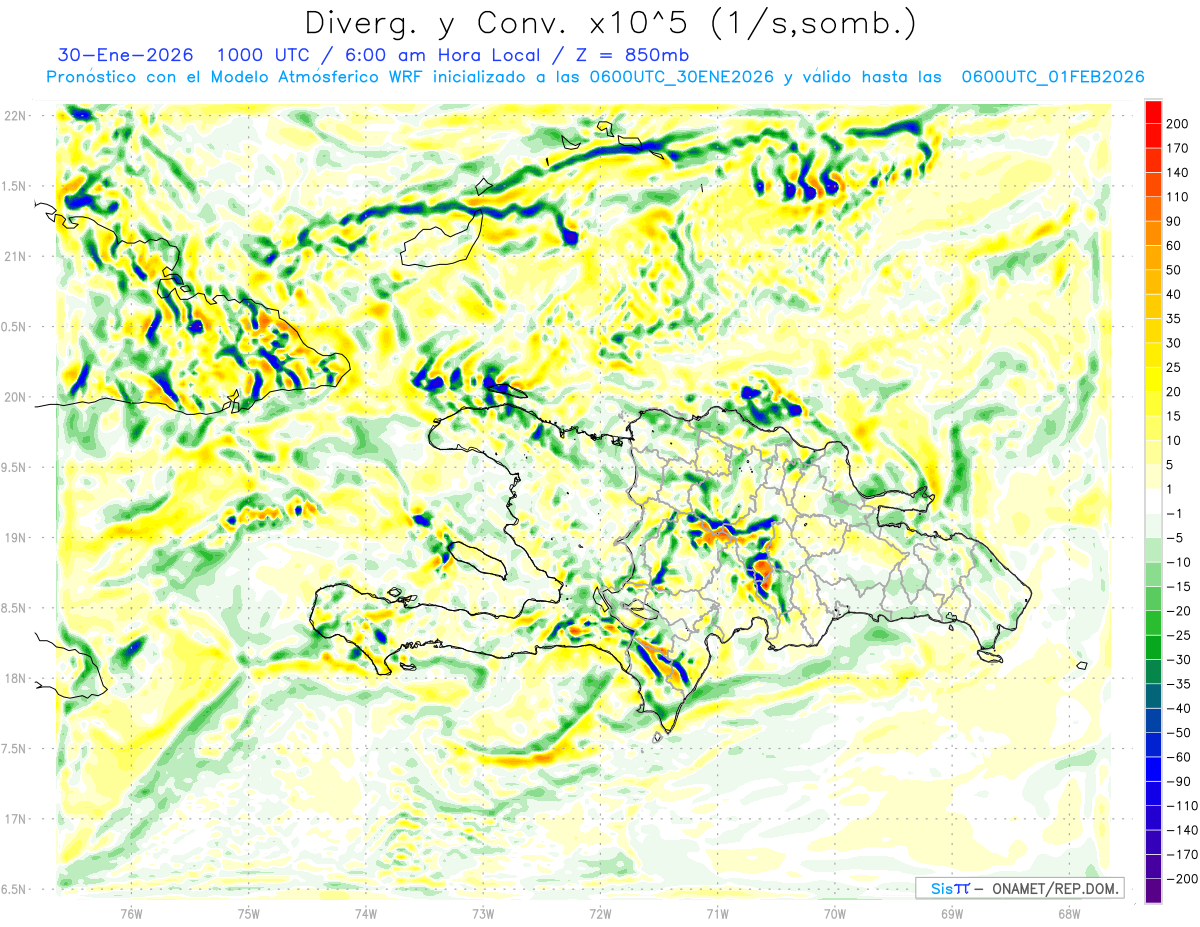Click the initialization text '0600UTC_30ENE2026'

tap(683, 77)
